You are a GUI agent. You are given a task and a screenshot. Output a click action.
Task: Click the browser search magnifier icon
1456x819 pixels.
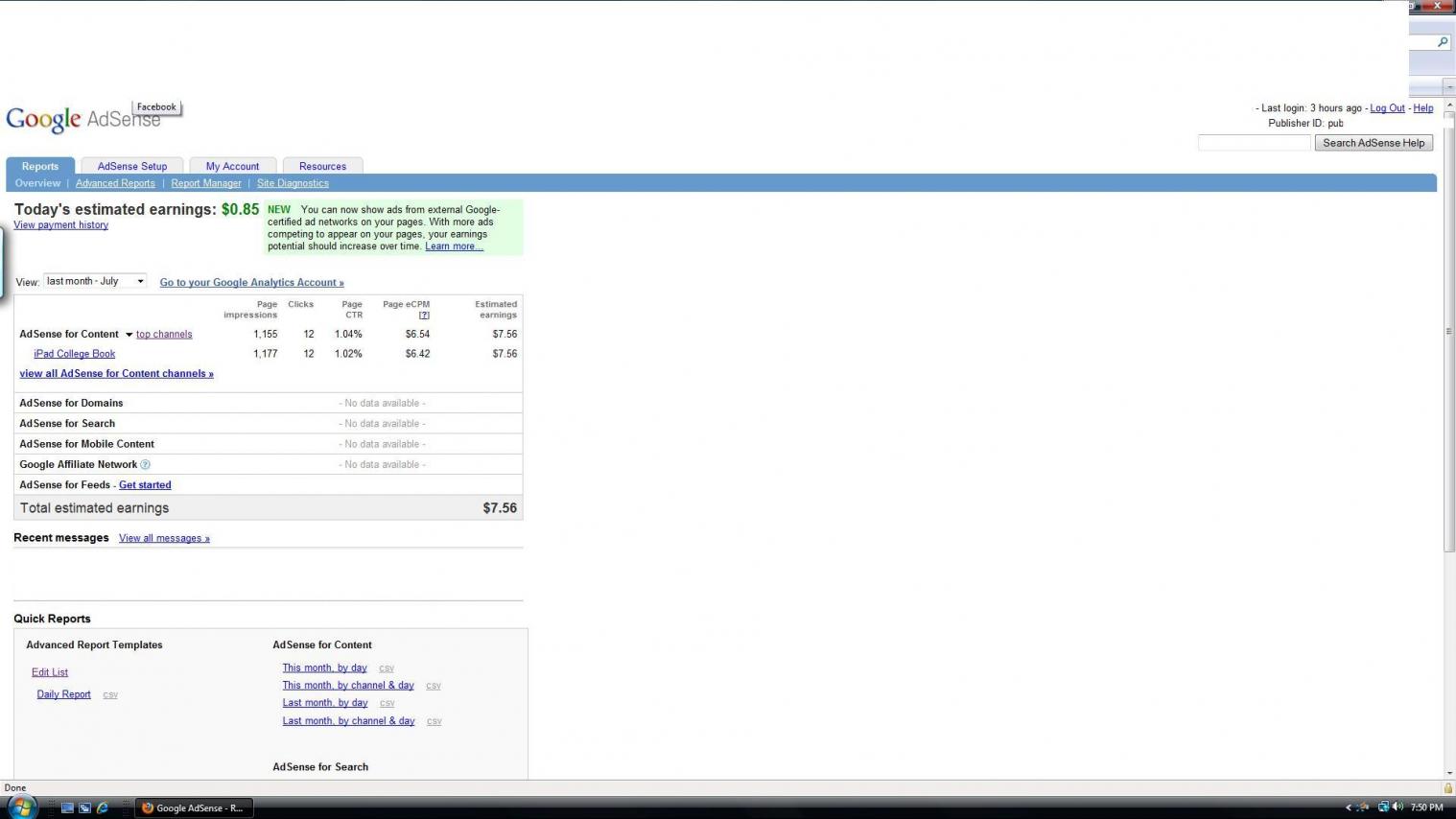1443,42
